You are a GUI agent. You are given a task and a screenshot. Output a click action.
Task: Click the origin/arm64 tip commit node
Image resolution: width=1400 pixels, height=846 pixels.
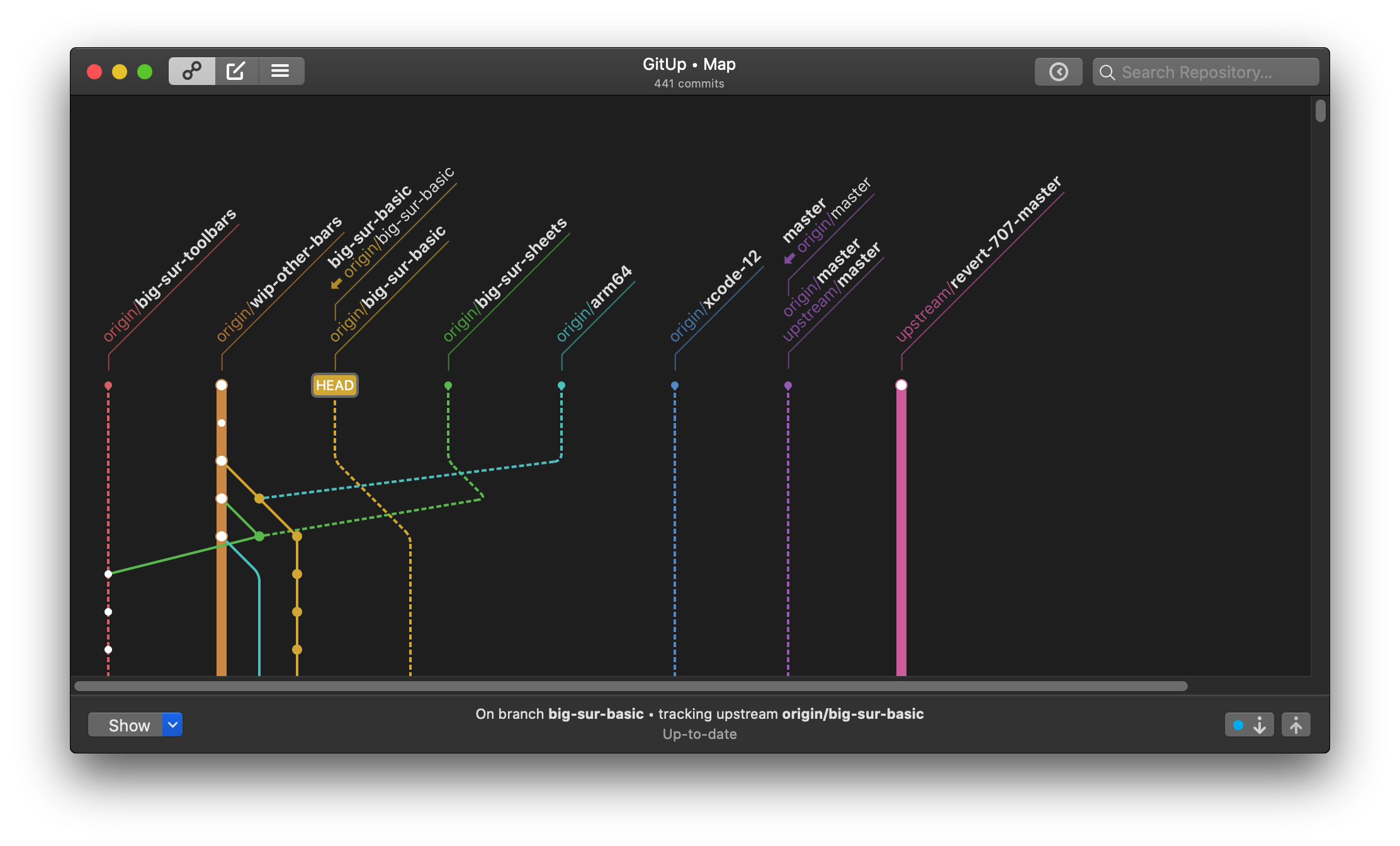(x=562, y=385)
